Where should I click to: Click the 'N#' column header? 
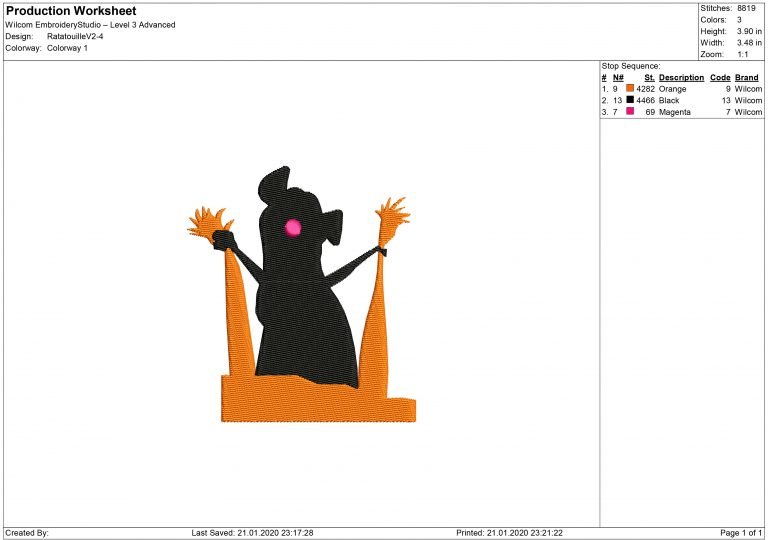[618, 77]
